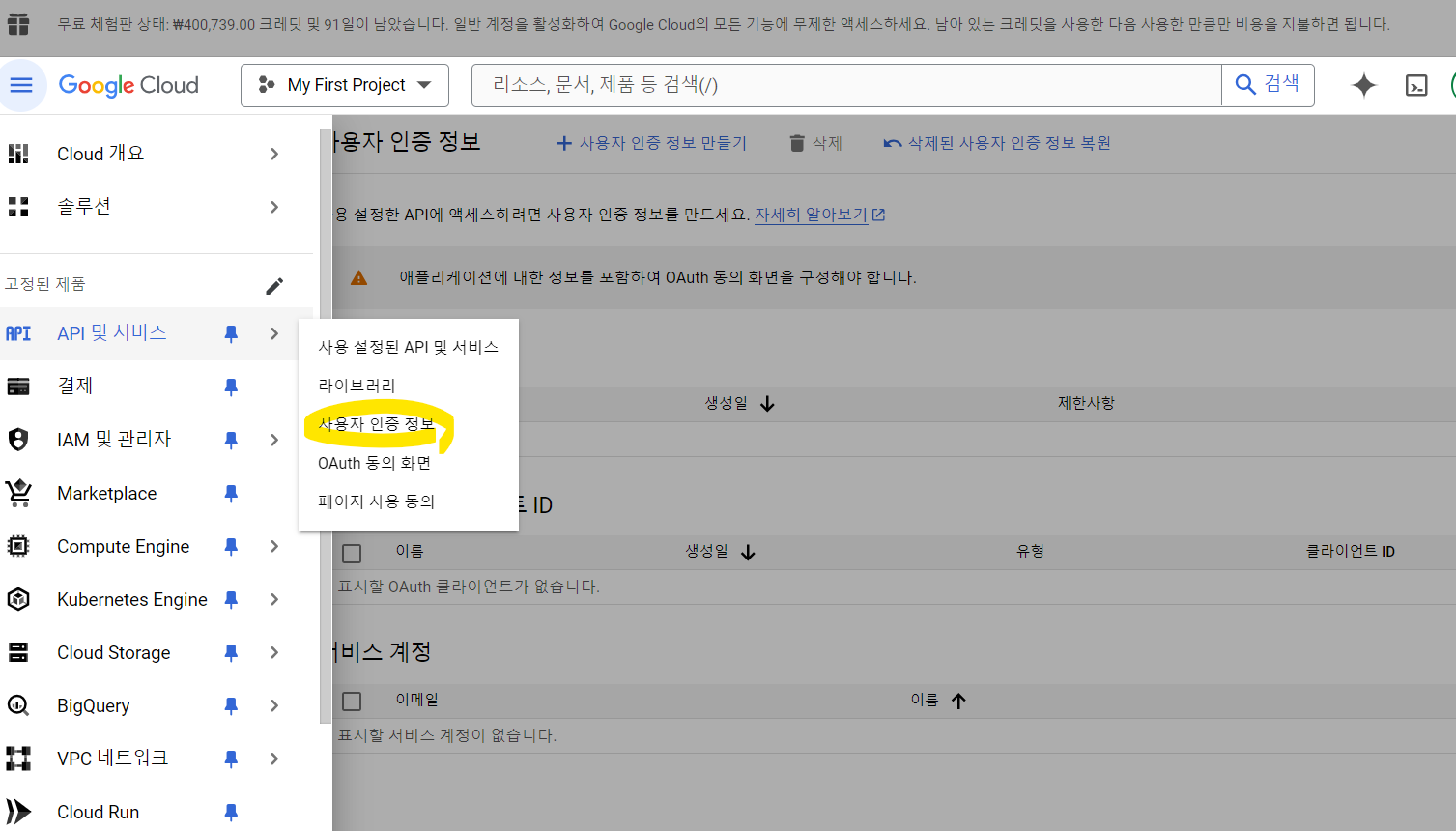
Task: Click 삭제된 사용자 인증 정보 복원 button
Action: tap(997, 143)
